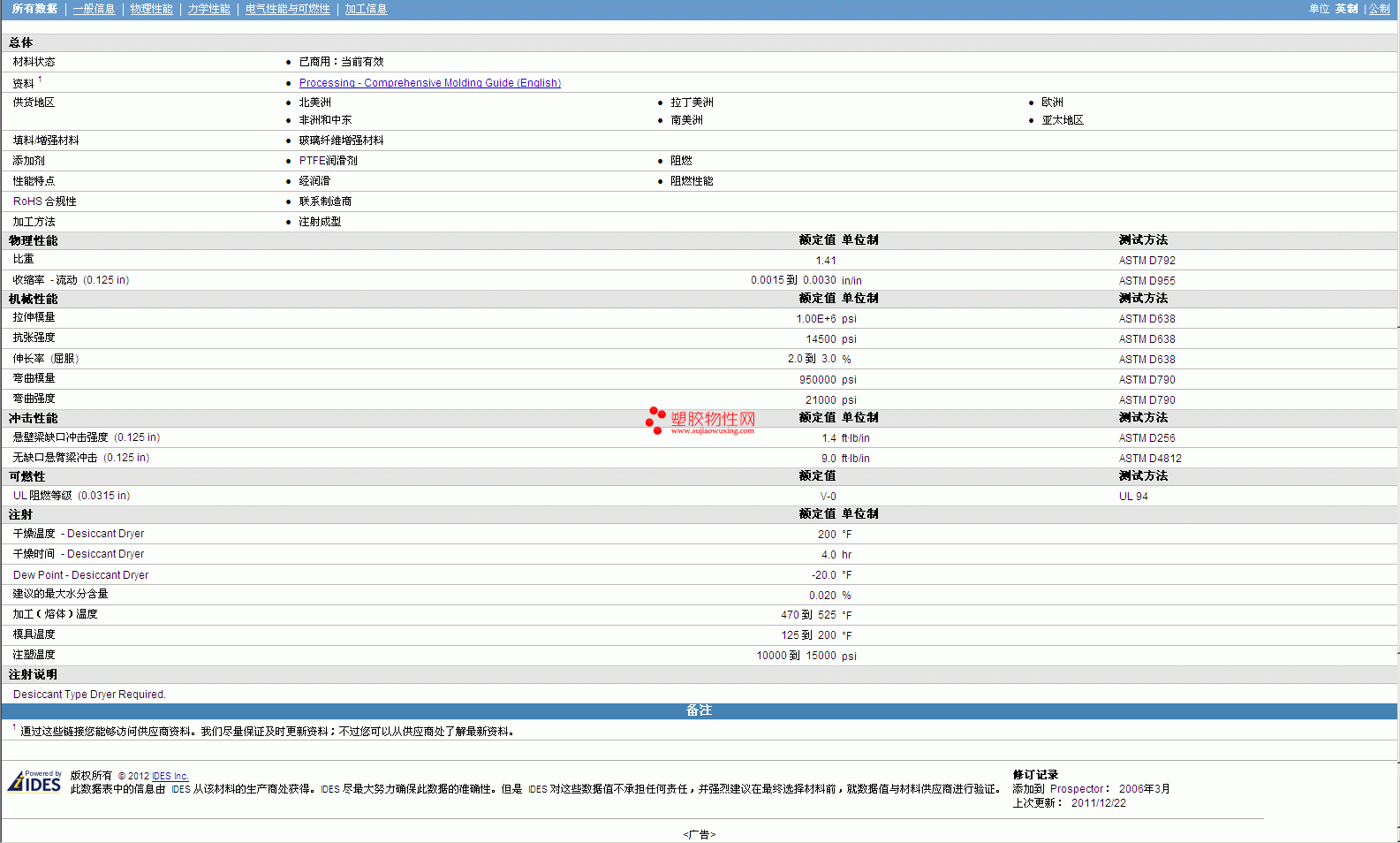Switch to the 力学性能 tab
The width and height of the screenshot is (1400, 843).
coord(208,9)
